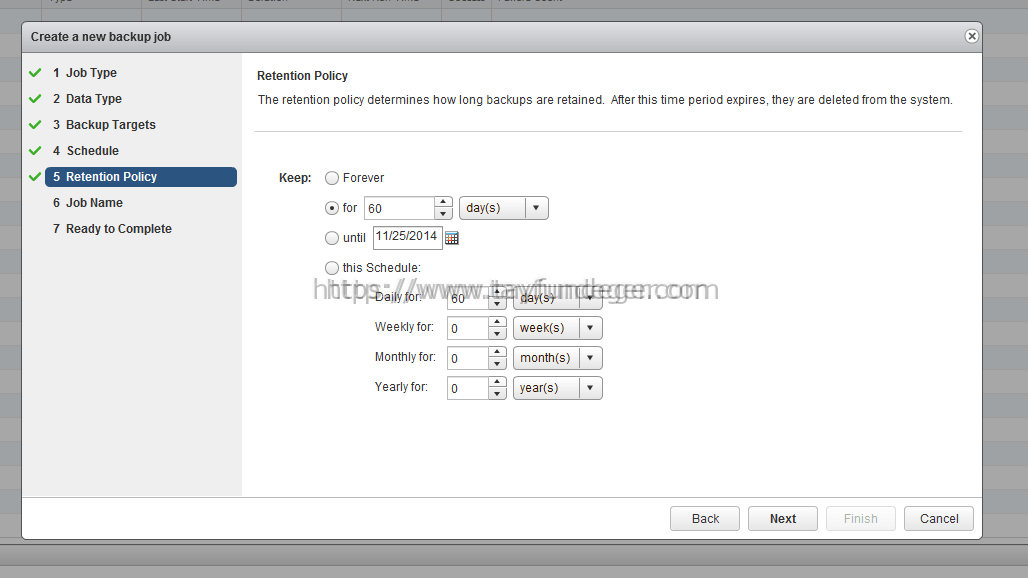Click the Cancel button
Image resolution: width=1028 pixels, height=578 pixels.
[939, 518]
